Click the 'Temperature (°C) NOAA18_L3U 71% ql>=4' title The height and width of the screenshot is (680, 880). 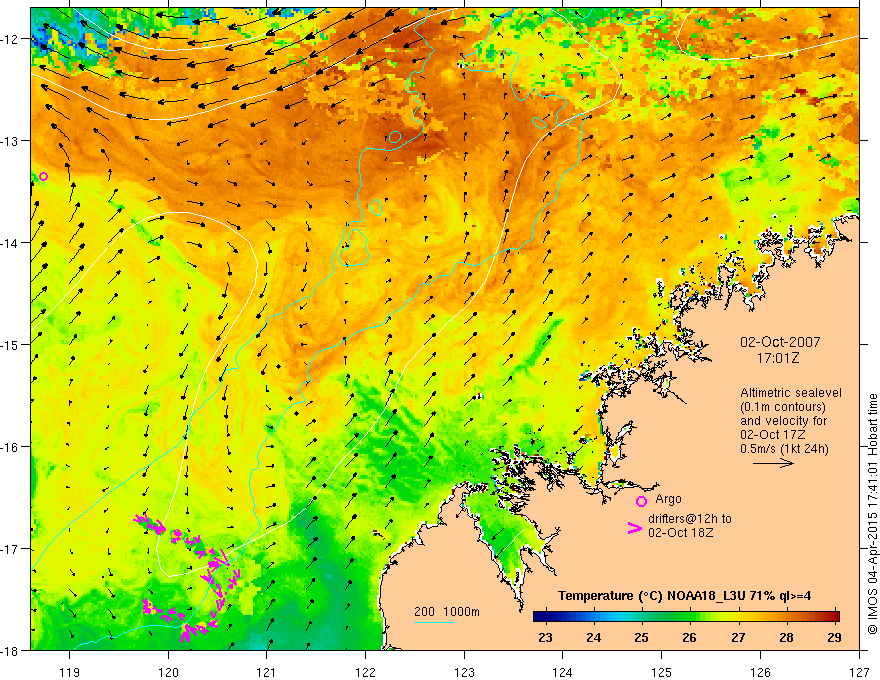(684, 596)
